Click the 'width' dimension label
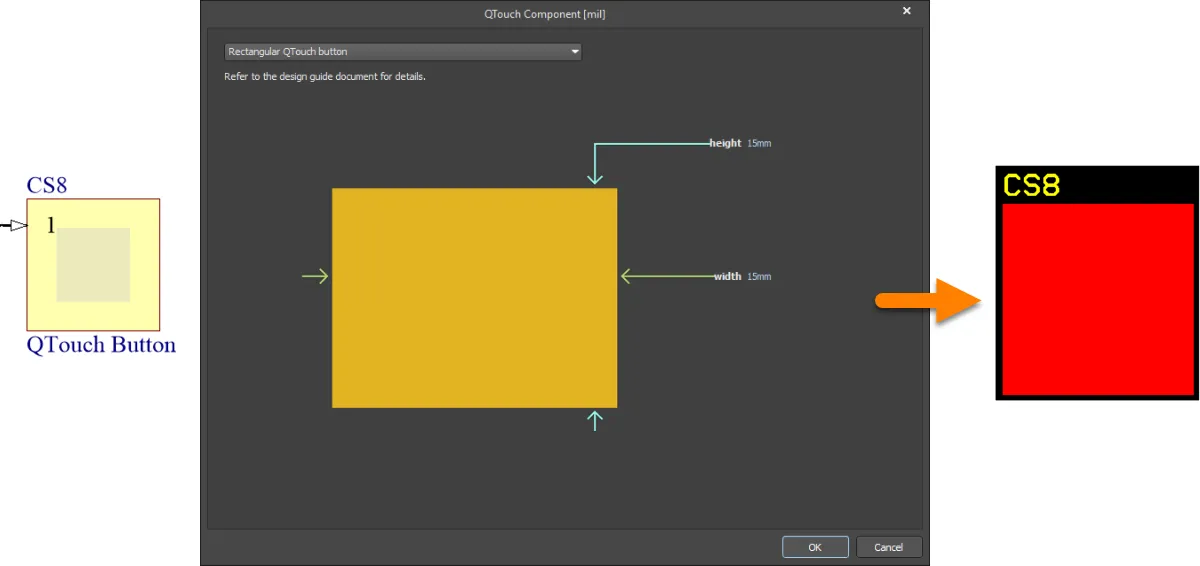Viewport: 1200px width, 566px height. pyautogui.click(x=728, y=276)
